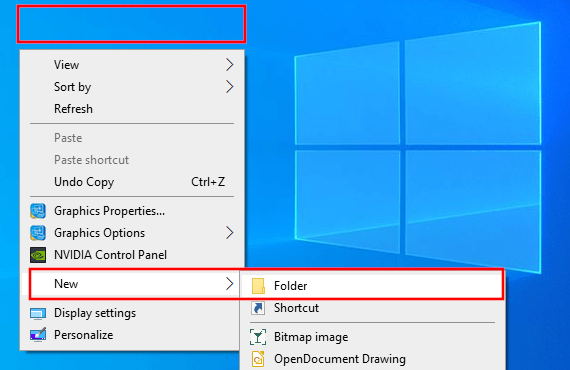Click the Ctrl+Z shortcut text

click(x=208, y=182)
